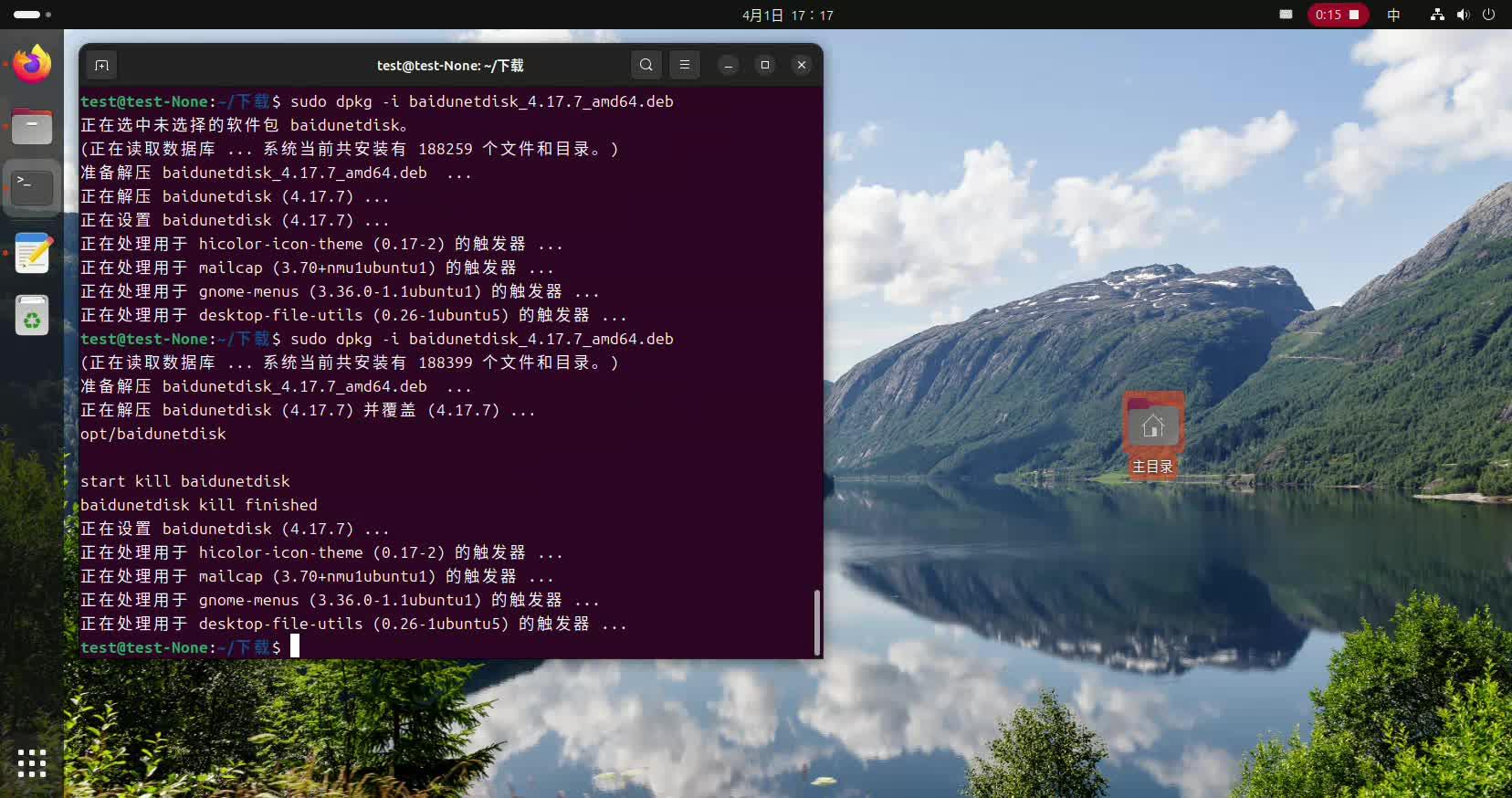Open the Trash from the dock

point(32,316)
